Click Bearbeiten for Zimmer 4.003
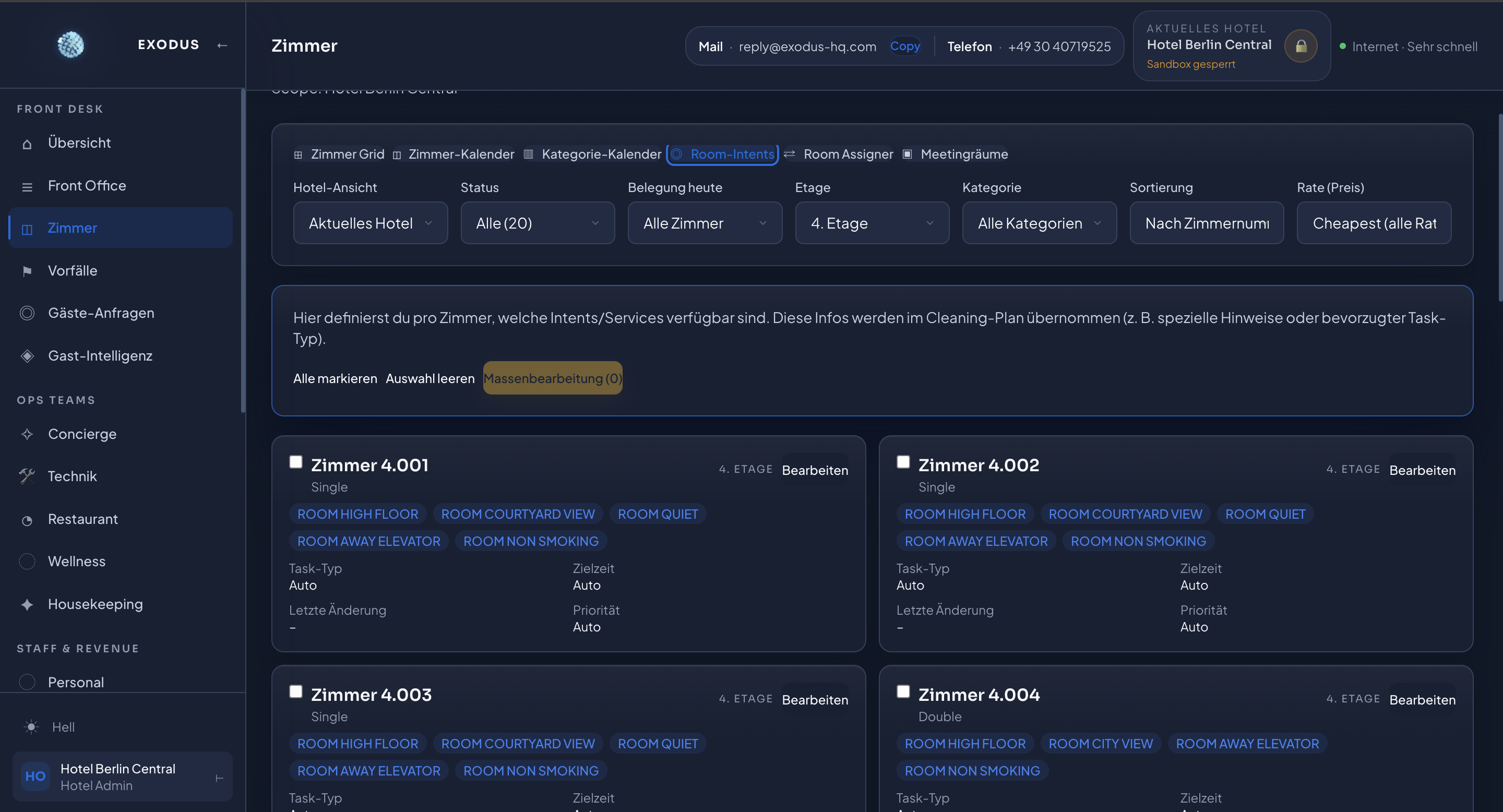This screenshot has height=812, width=1503. point(815,699)
